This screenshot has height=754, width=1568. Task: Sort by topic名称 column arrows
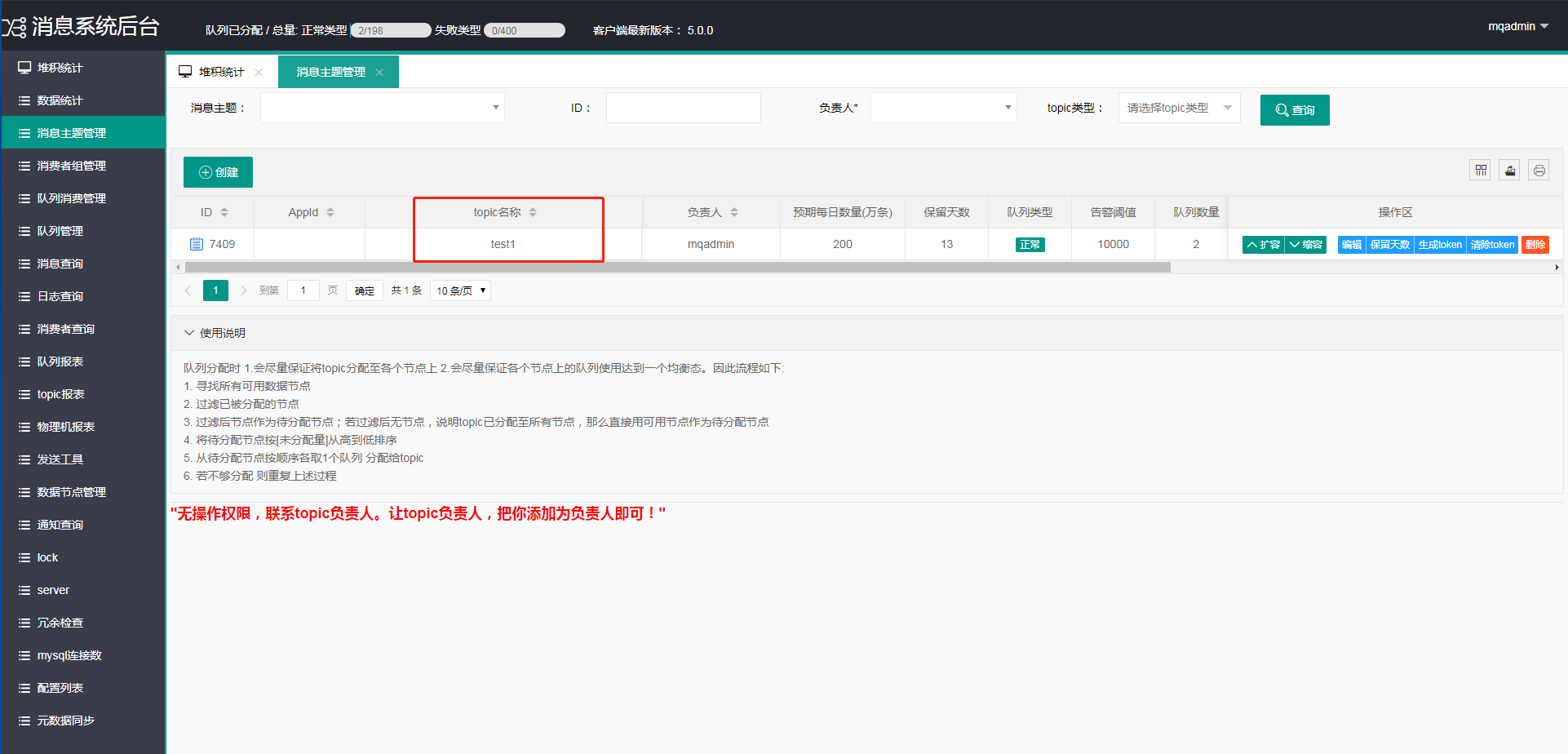point(533,212)
